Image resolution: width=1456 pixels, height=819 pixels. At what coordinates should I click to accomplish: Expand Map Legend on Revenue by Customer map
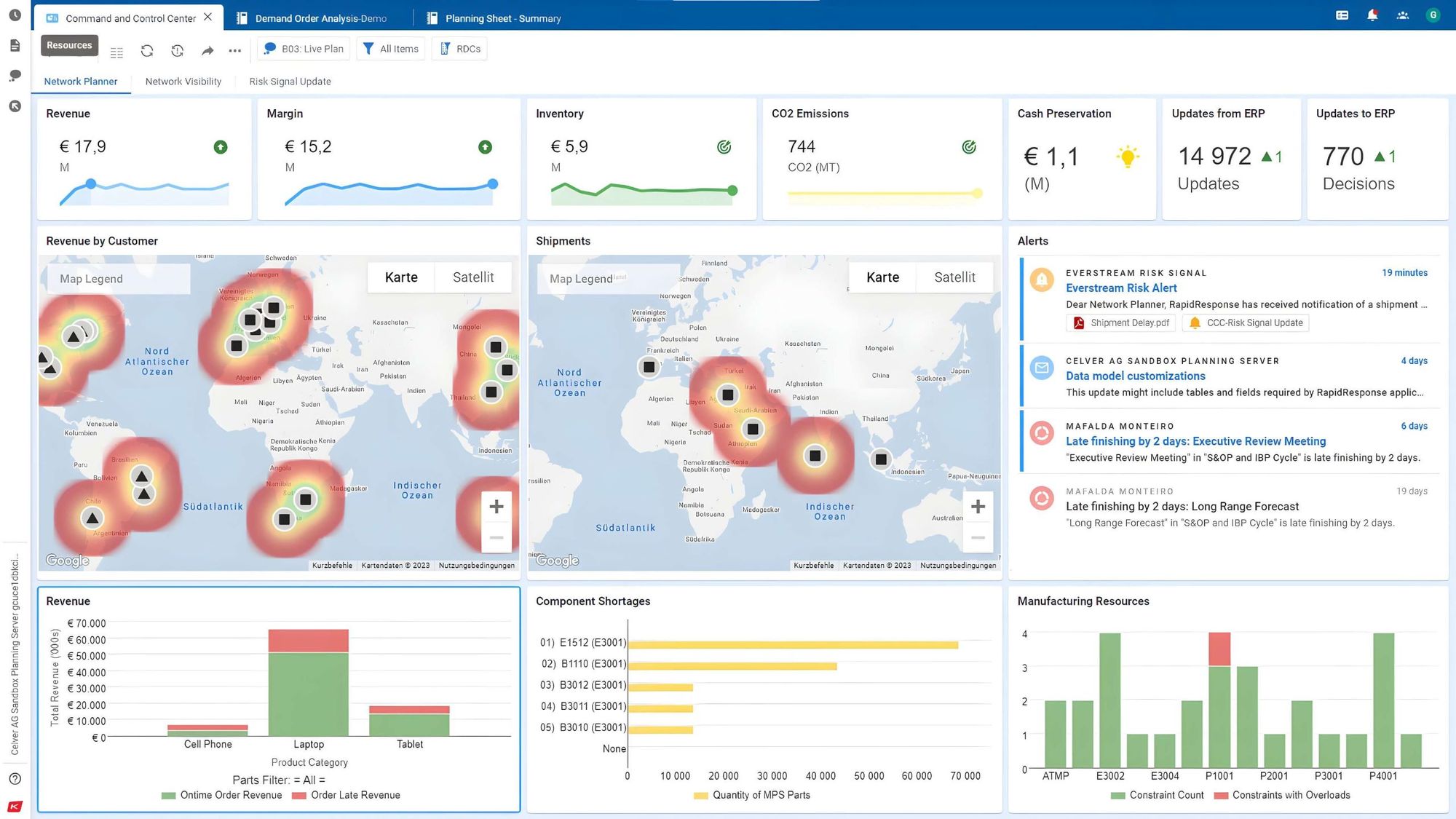click(x=116, y=279)
